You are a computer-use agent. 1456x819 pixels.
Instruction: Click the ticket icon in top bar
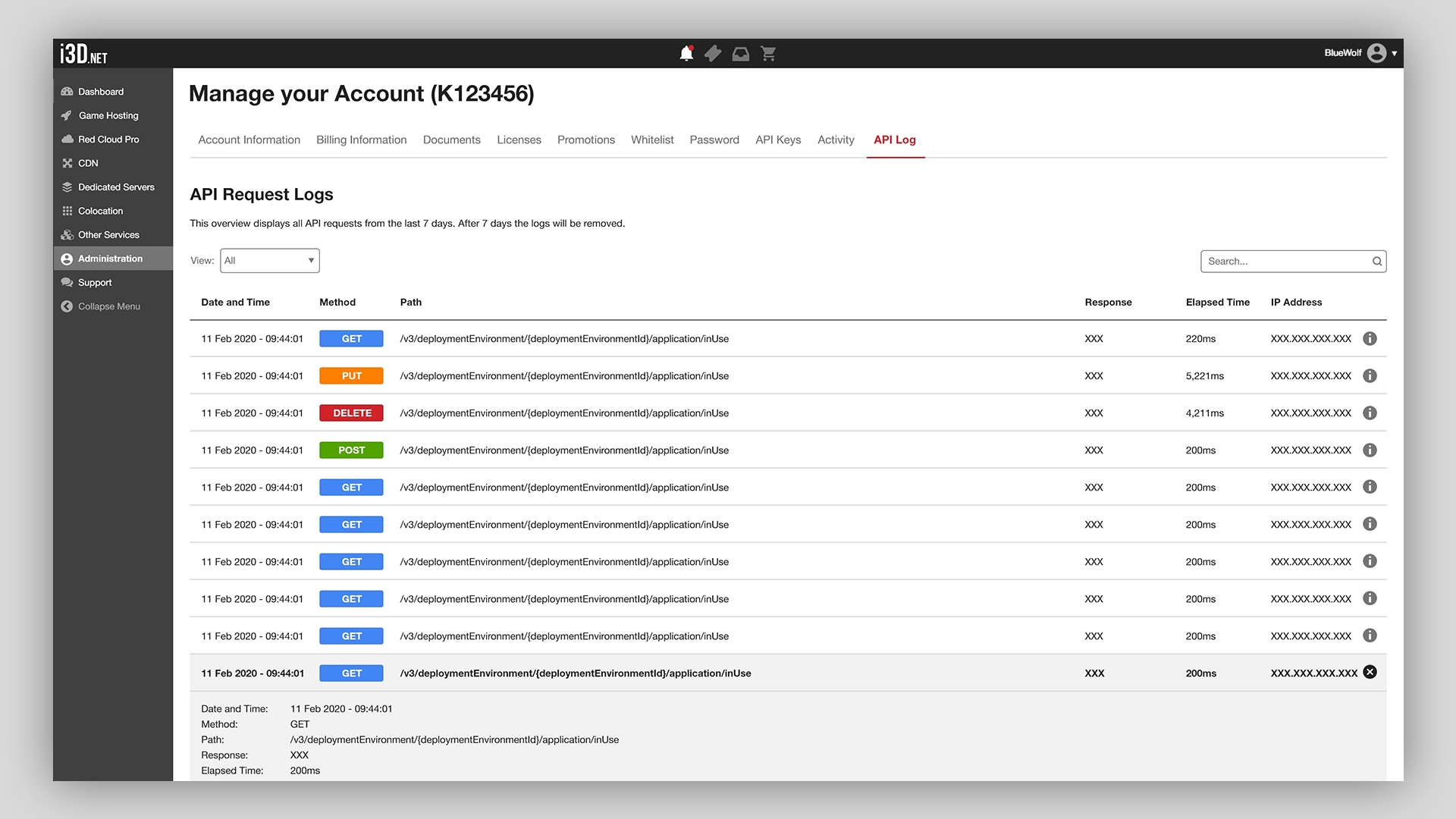point(713,53)
